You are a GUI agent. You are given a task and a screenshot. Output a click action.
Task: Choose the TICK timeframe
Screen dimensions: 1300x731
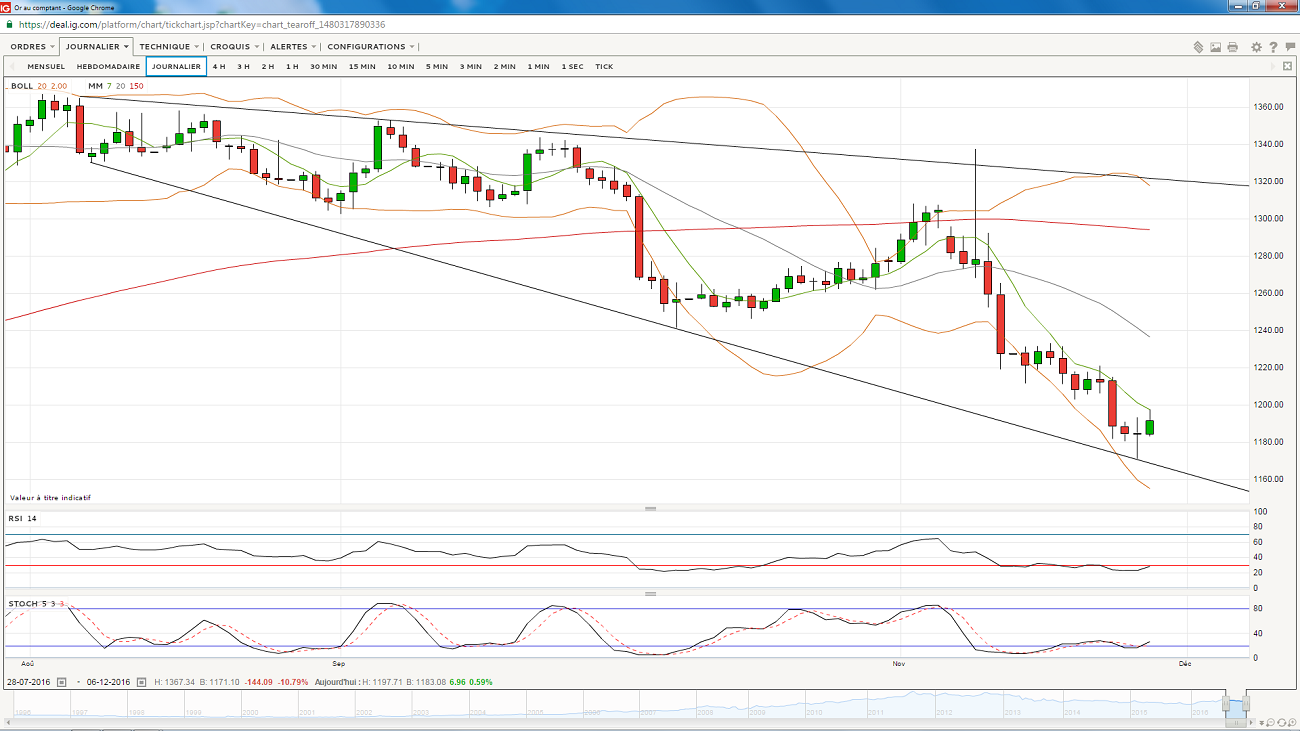[604, 67]
